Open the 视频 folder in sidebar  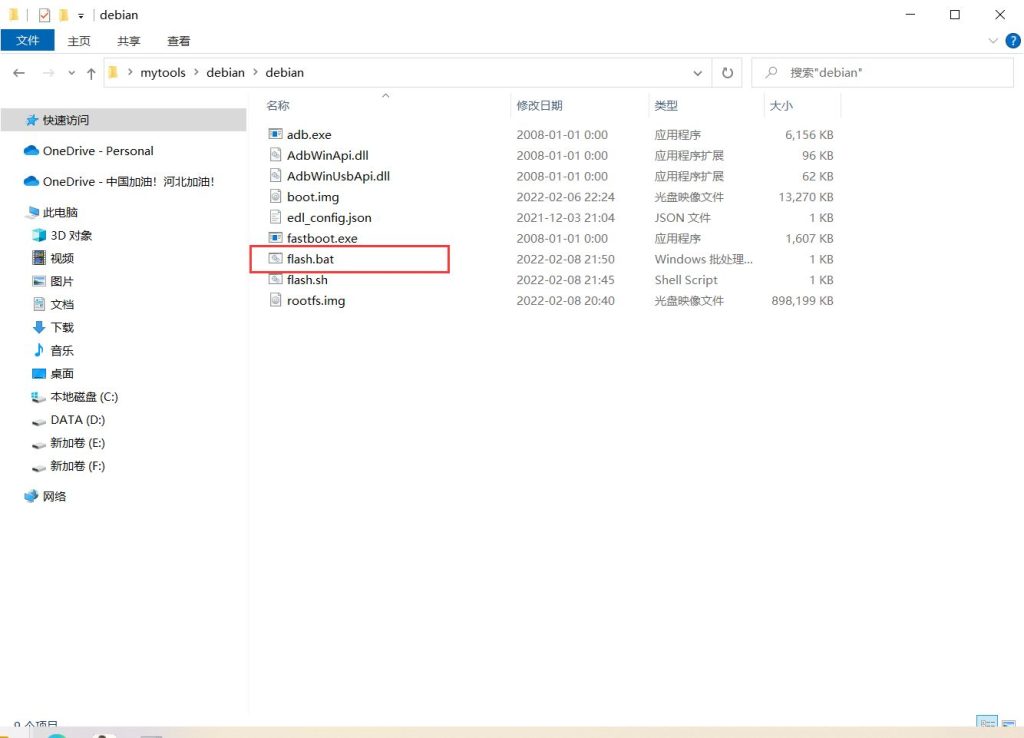[53, 258]
